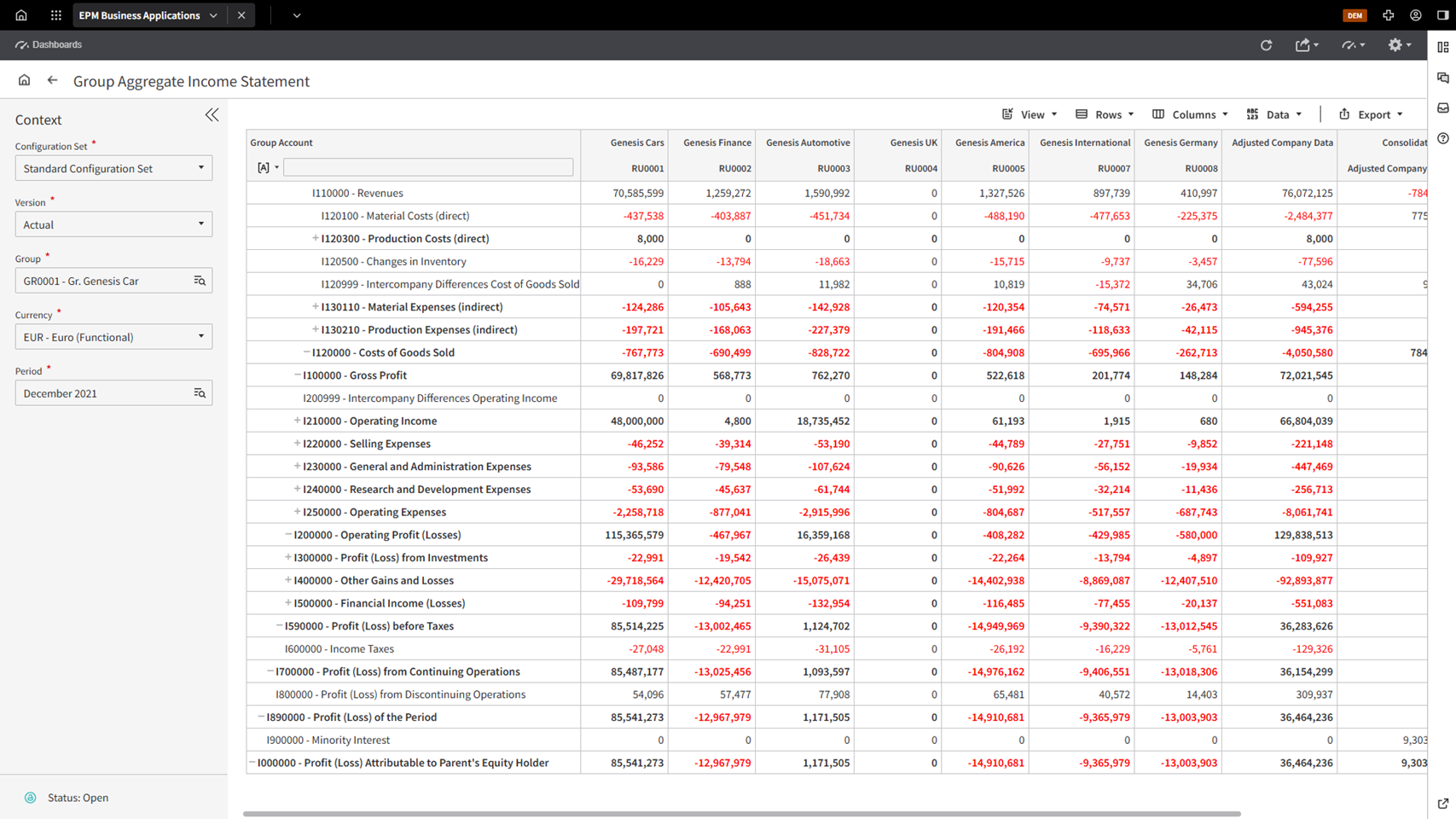Expand the I210000 Operating Income row
This screenshot has height=819, width=1456.
coord(297,421)
